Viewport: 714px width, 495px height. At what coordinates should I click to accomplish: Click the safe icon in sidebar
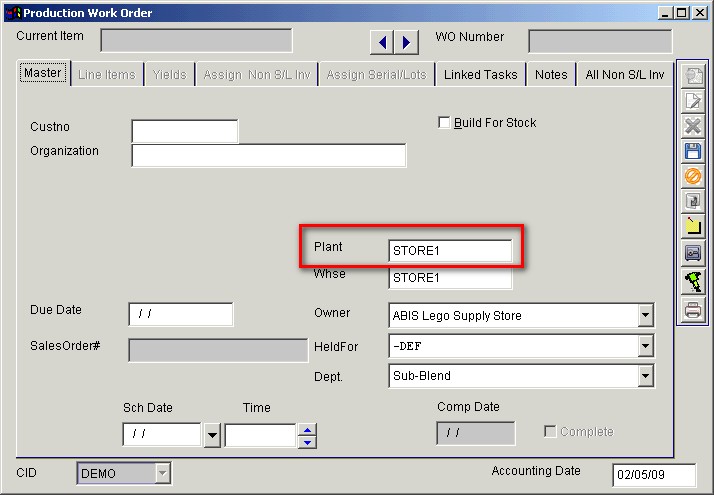(x=692, y=254)
